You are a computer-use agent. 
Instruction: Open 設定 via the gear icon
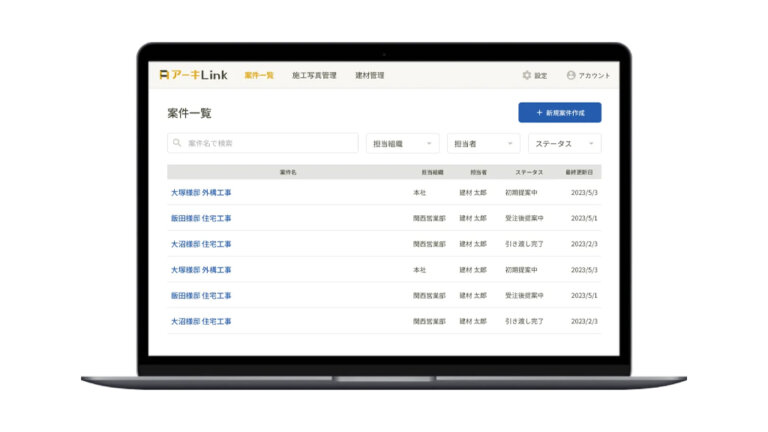point(527,75)
